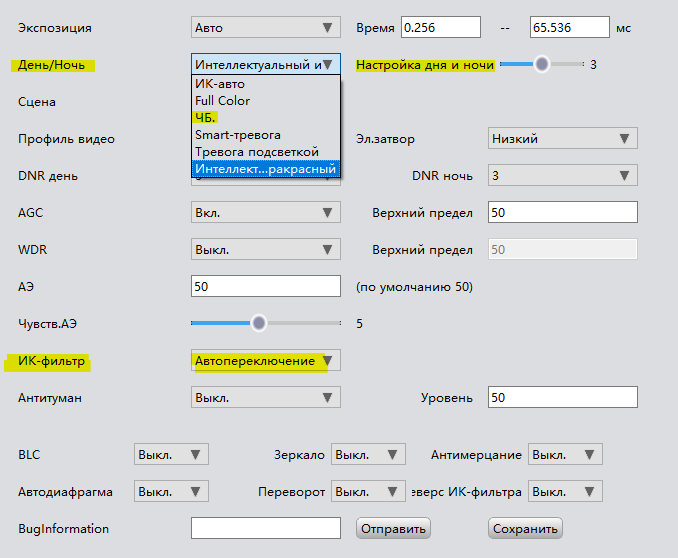Expand the Эл.затвор Низкий dropdown
This screenshot has width=678, height=558.
(x=562, y=139)
